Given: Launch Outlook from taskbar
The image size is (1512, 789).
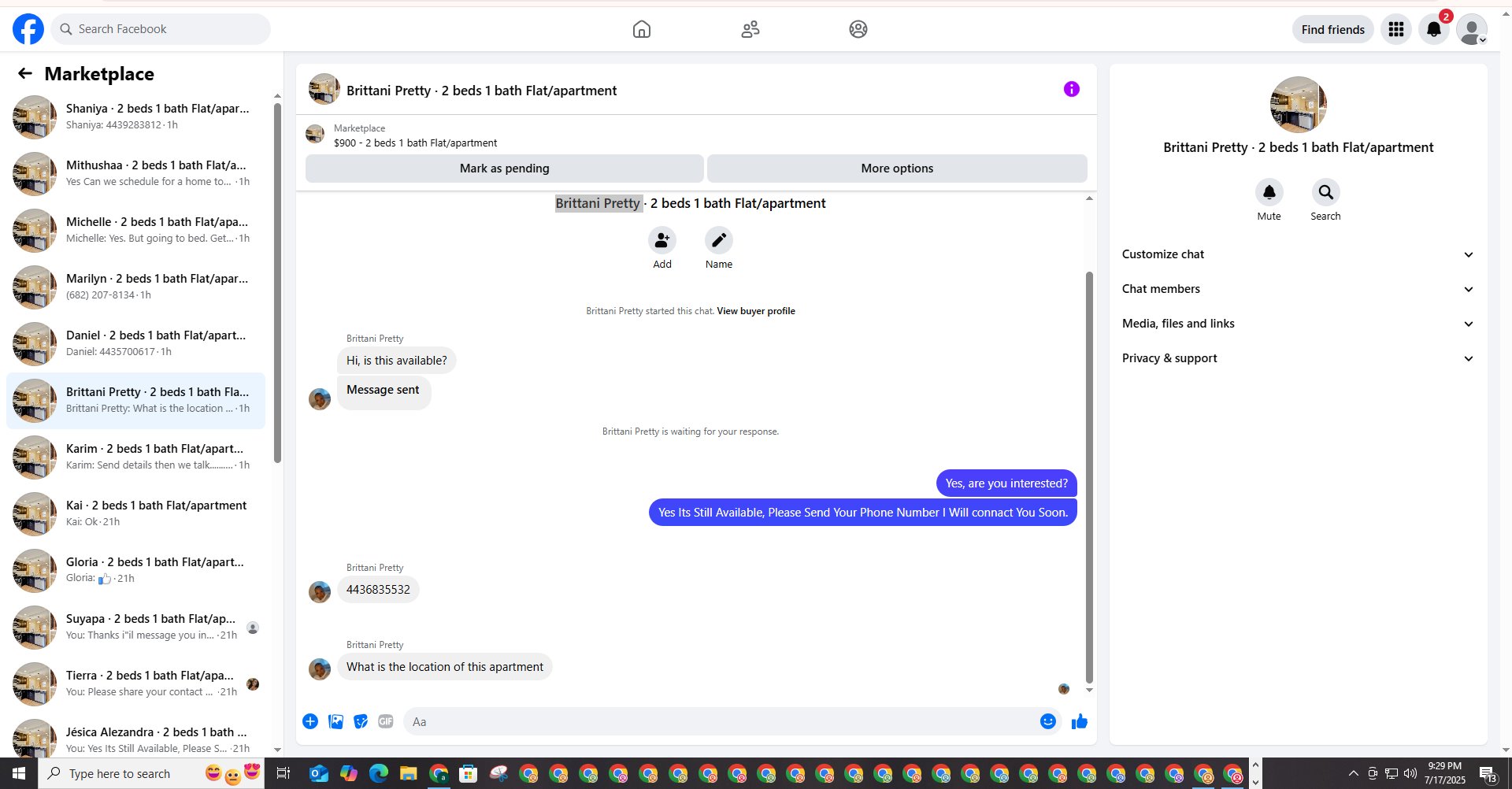Looking at the screenshot, I should [319, 773].
